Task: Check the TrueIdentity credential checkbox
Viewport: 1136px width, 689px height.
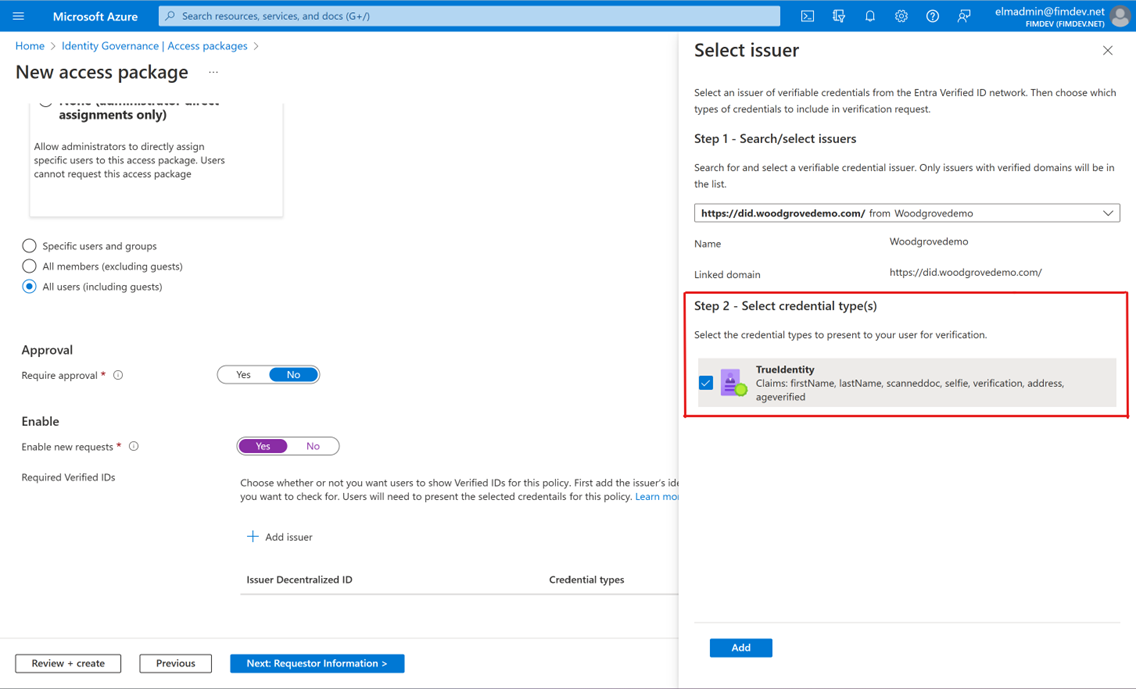Action: 706,382
